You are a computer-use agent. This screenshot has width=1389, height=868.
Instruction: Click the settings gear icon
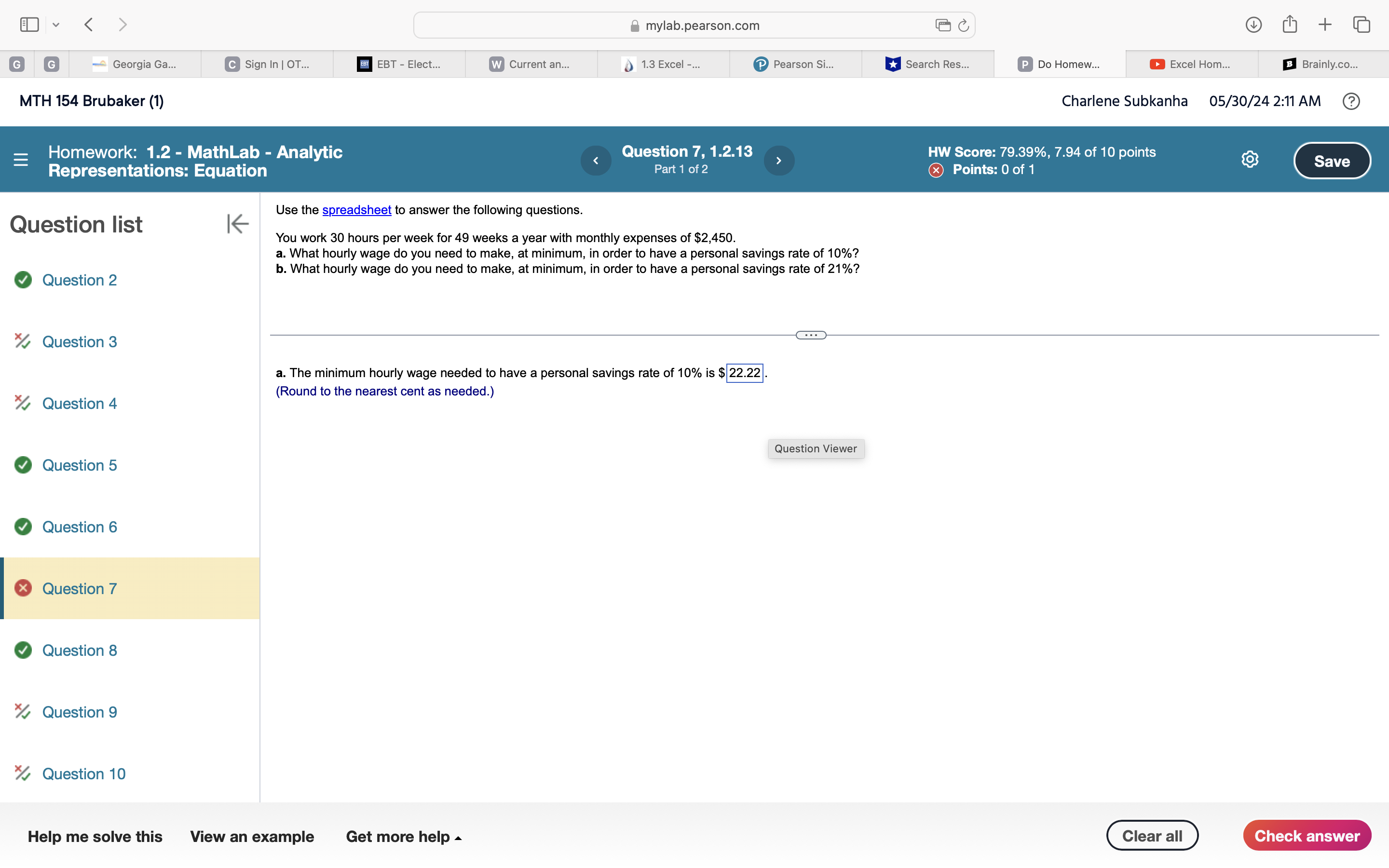pyautogui.click(x=1250, y=160)
